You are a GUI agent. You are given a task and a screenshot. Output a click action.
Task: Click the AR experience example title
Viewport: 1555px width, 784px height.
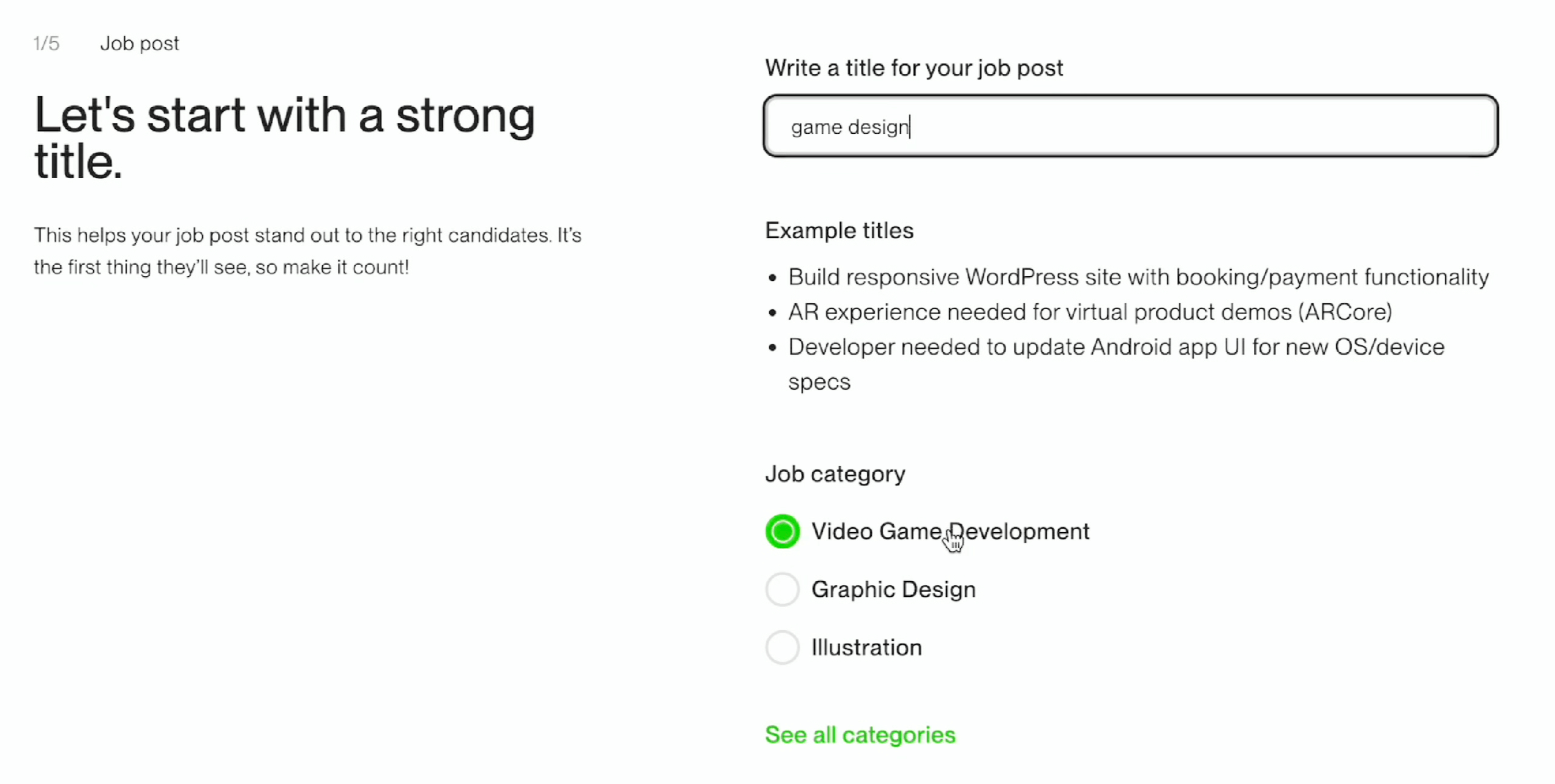coord(1089,312)
